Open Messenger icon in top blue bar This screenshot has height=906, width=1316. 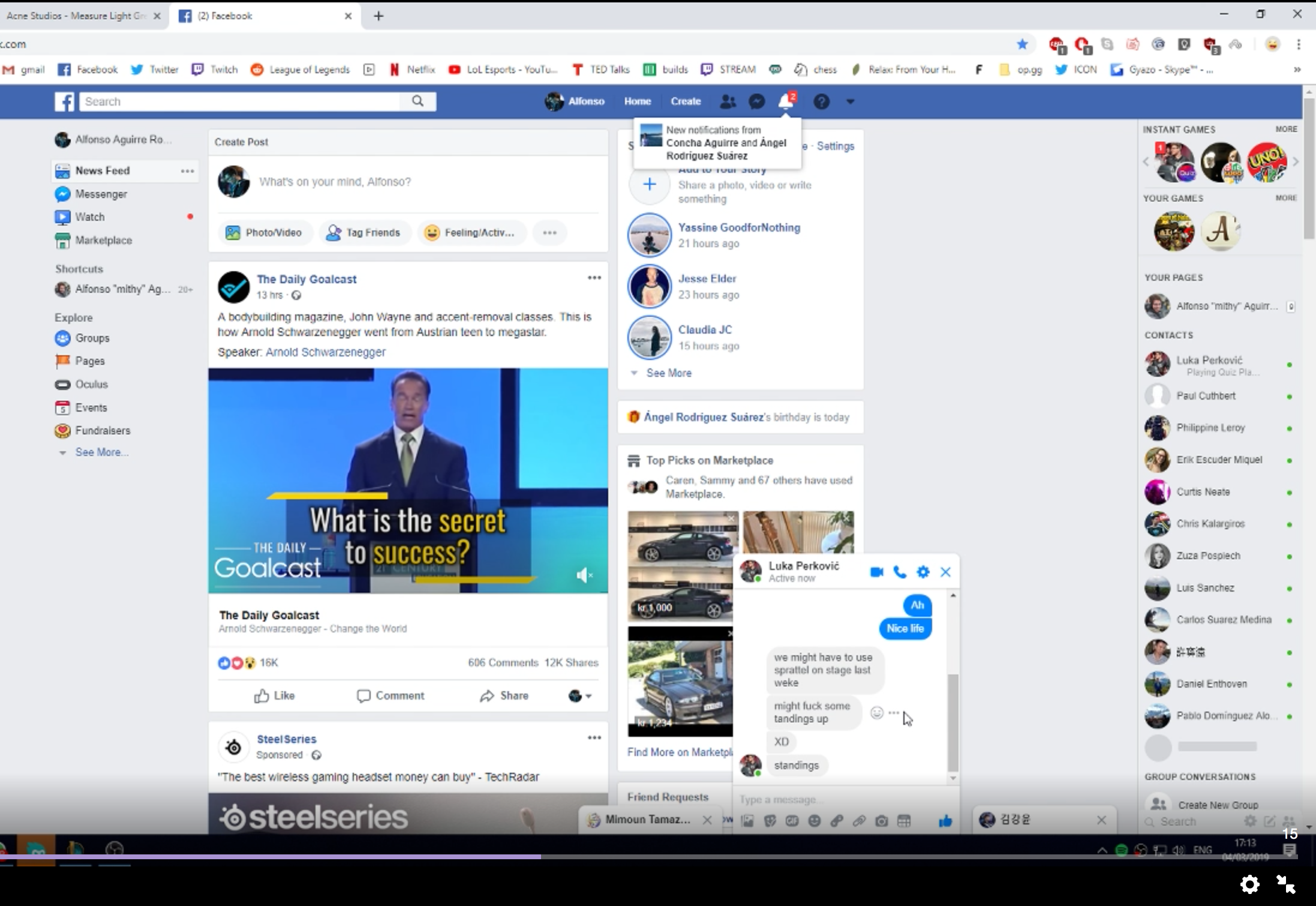coord(756,101)
